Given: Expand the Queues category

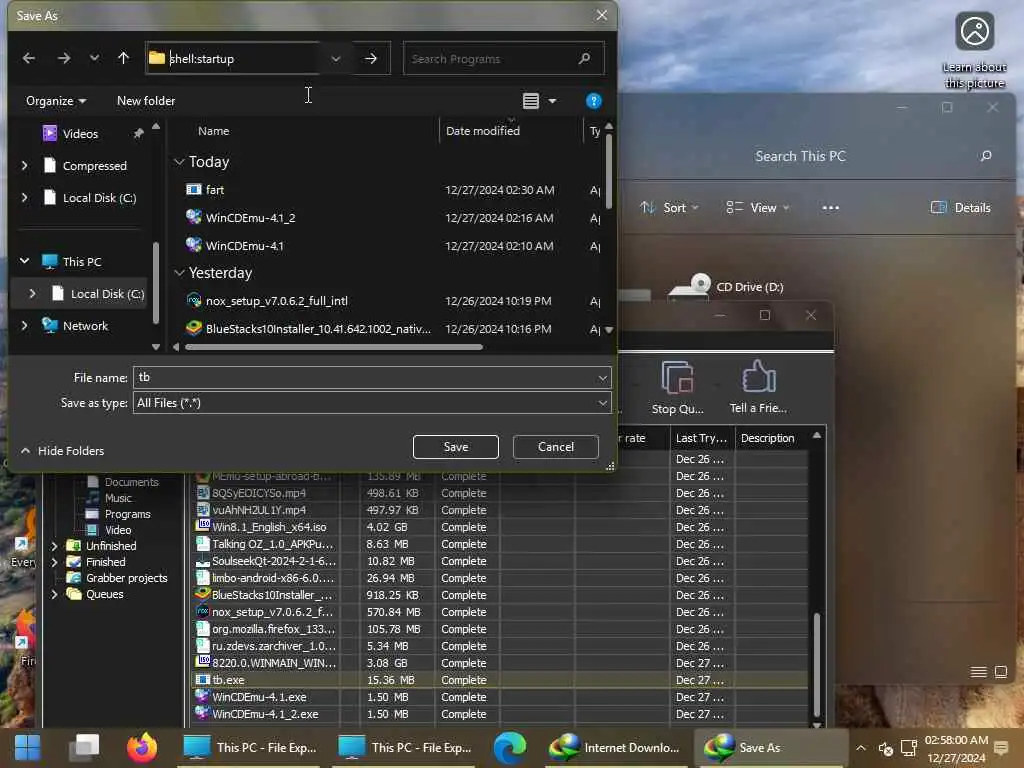Looking at the screenshot, I should click(55, 594).
